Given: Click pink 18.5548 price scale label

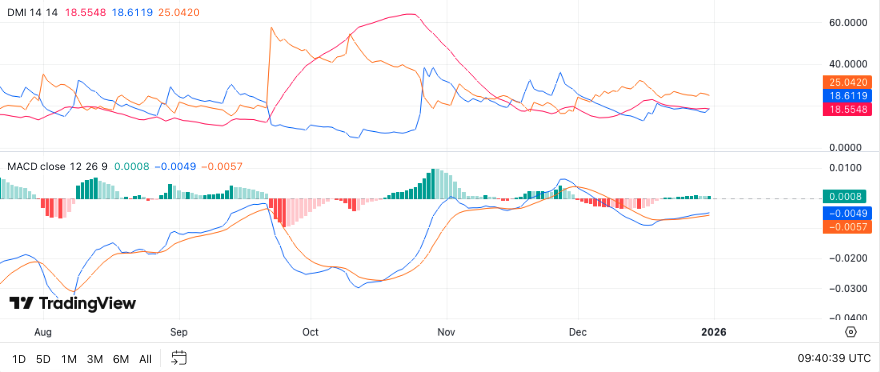Looking at the screenshot, I should point(847,109).
